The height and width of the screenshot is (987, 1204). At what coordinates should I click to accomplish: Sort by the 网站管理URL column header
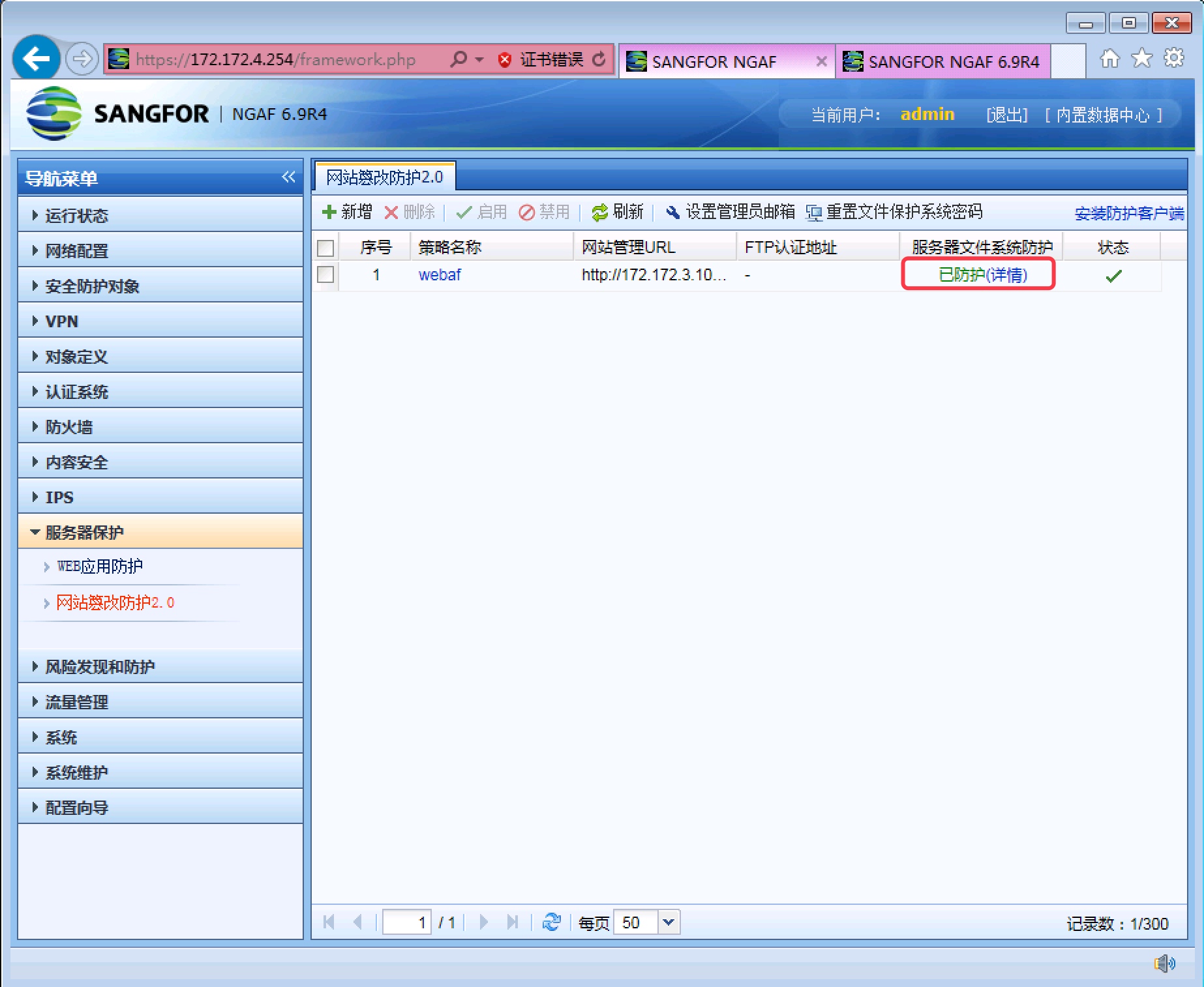pos(655,248)
